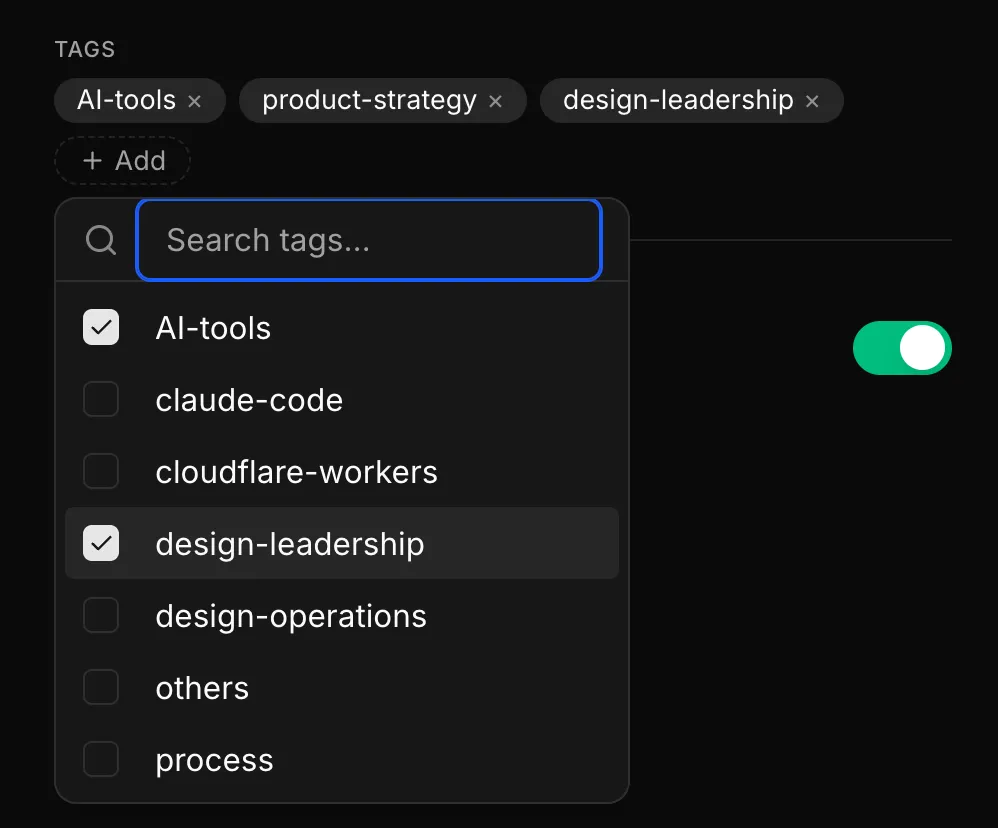Image resolution: width=998 pixels, height=828 pixels.
Task: Turn off the green toggle switch
Action: click(902, 348)
